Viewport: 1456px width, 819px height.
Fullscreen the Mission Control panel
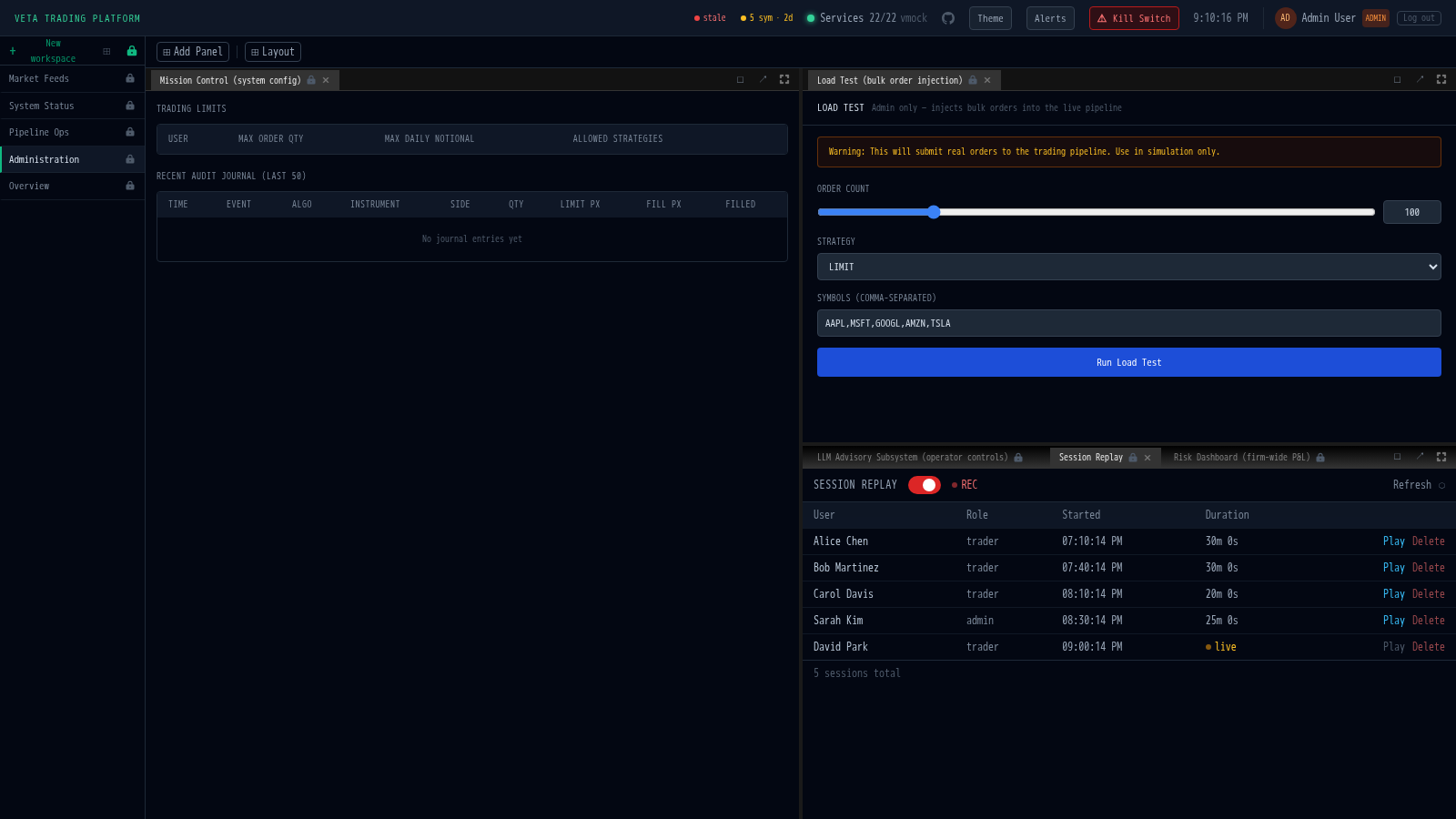click(x=784, y=79)
